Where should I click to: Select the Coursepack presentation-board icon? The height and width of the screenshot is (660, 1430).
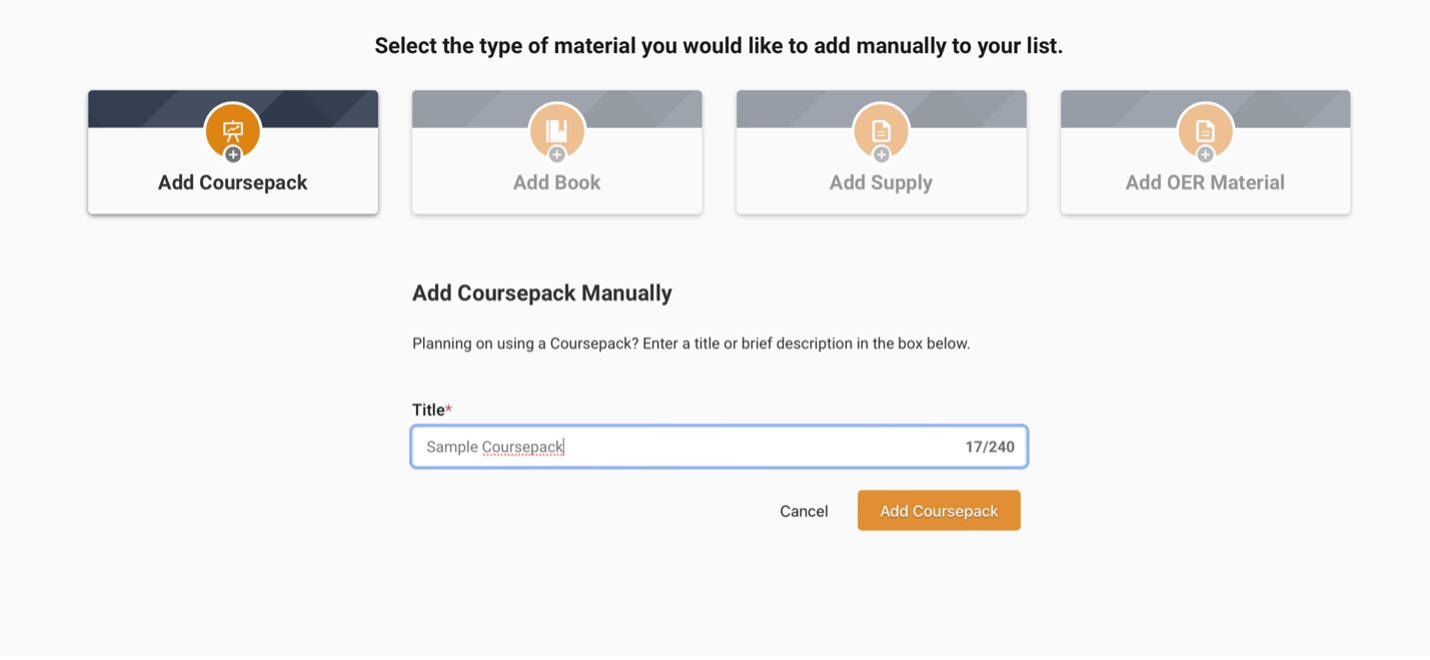point(232,128)
